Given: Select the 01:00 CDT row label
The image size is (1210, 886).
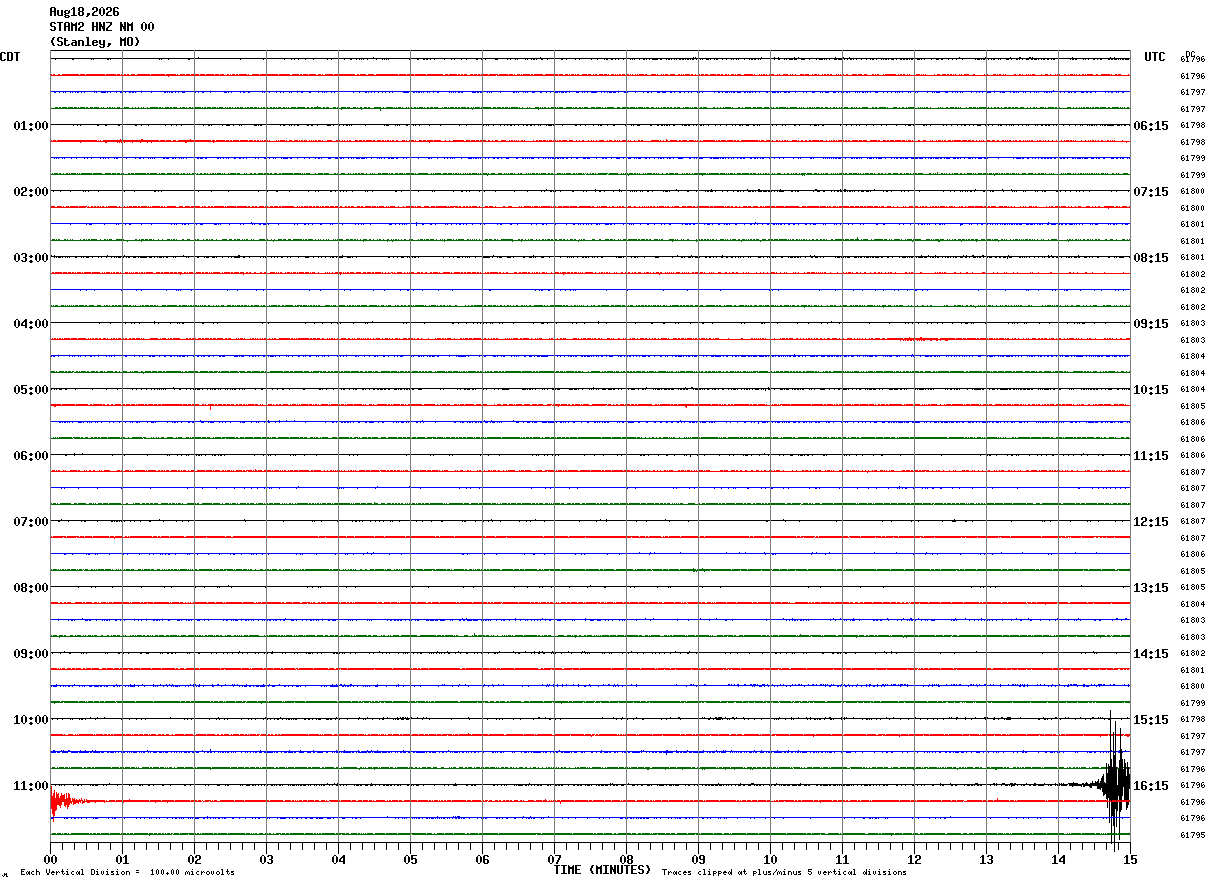Looking at the screenshot, I should (x=31, y=126).
